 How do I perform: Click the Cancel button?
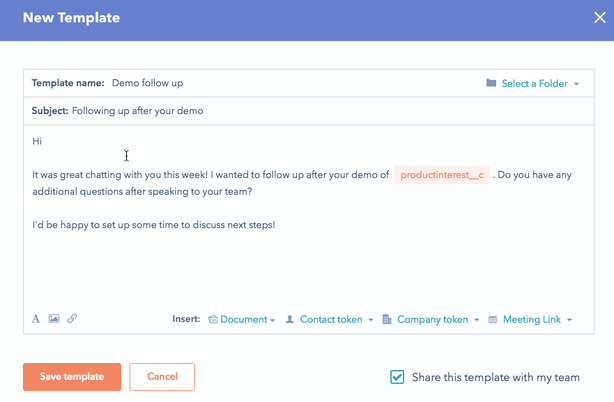[x=162, y=377]
